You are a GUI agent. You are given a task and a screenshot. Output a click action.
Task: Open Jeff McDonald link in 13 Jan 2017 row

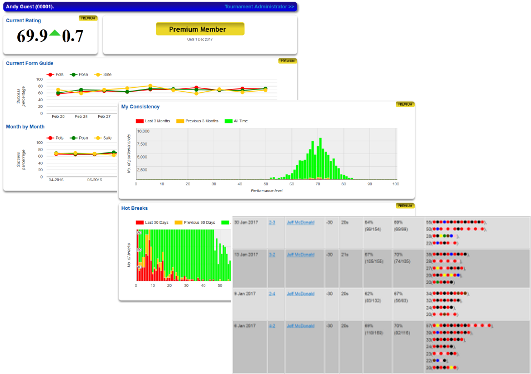[x=301, y=255]
